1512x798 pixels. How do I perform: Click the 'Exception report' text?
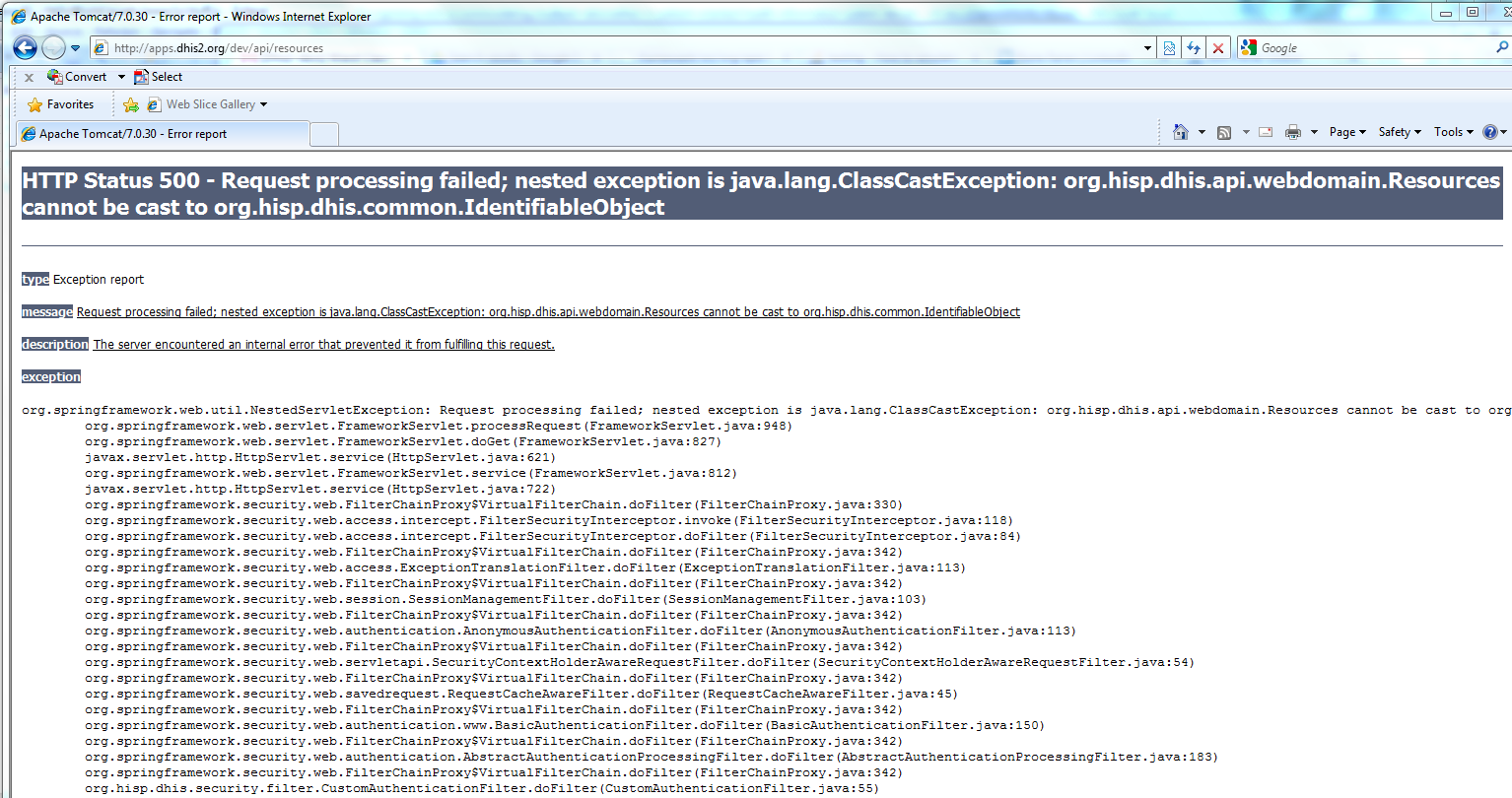point(99,280)
